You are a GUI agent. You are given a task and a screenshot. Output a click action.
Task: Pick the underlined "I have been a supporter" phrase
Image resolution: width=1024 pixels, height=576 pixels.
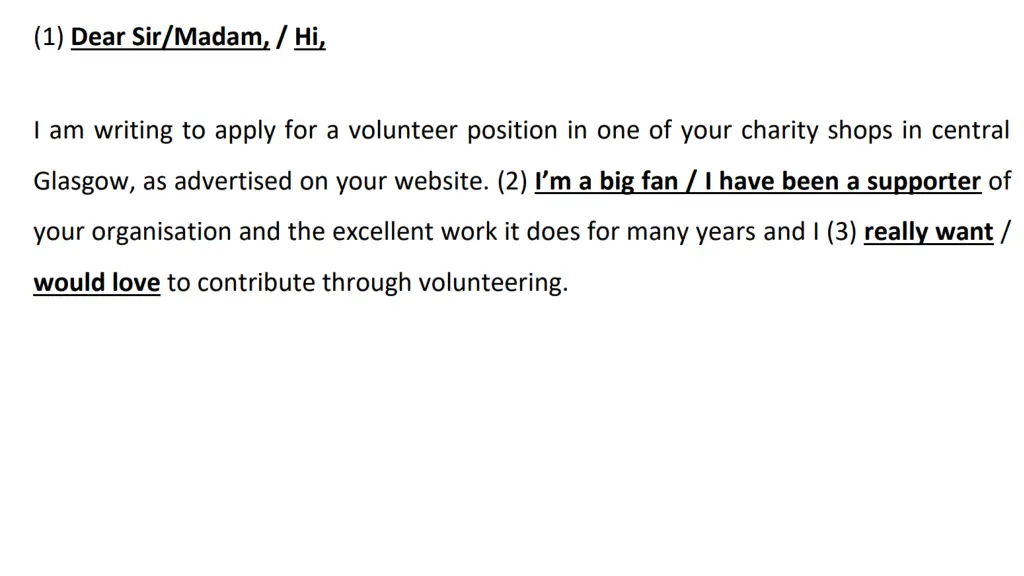842,182
